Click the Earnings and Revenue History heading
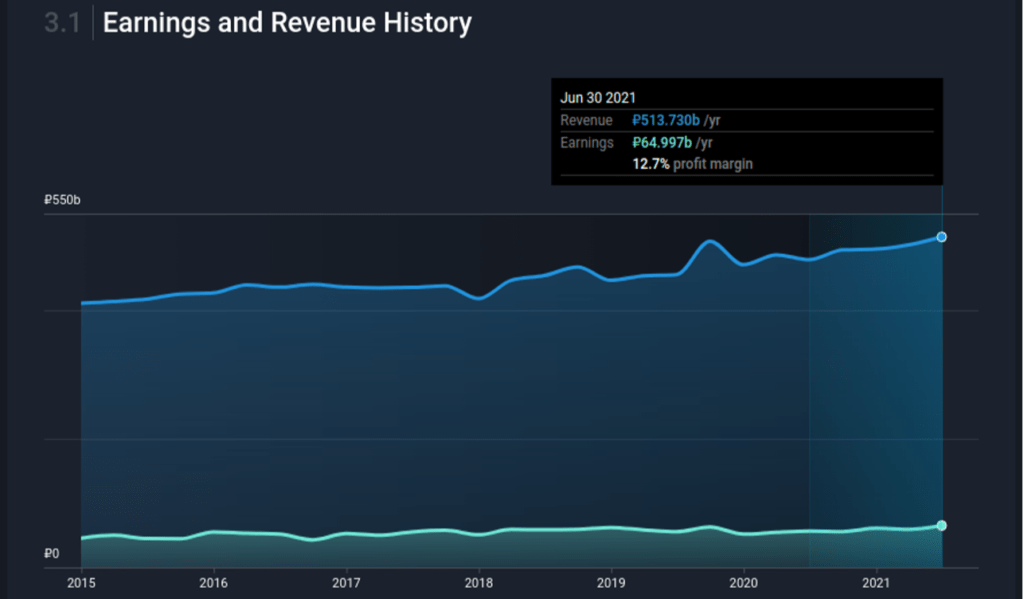1024x599 pixels. point(287,23)
